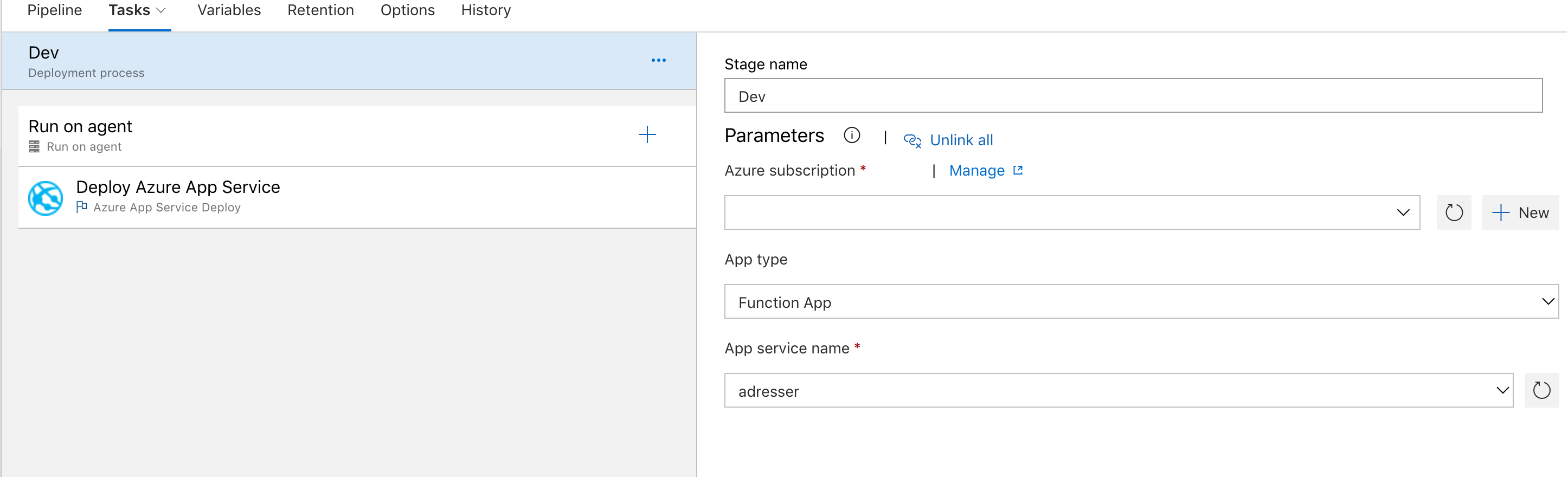Refresh the Azure subscription list
Viewport: 1568px width, 477px height.
1454,213
